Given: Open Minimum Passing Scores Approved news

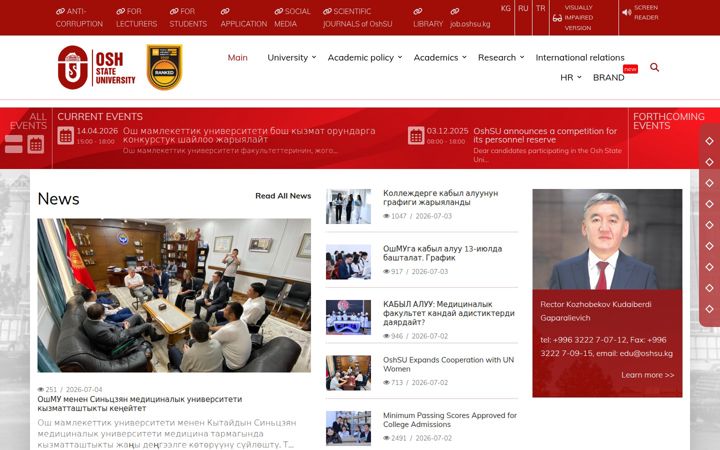Looking at the screenshot, I should tap(450, 420).
